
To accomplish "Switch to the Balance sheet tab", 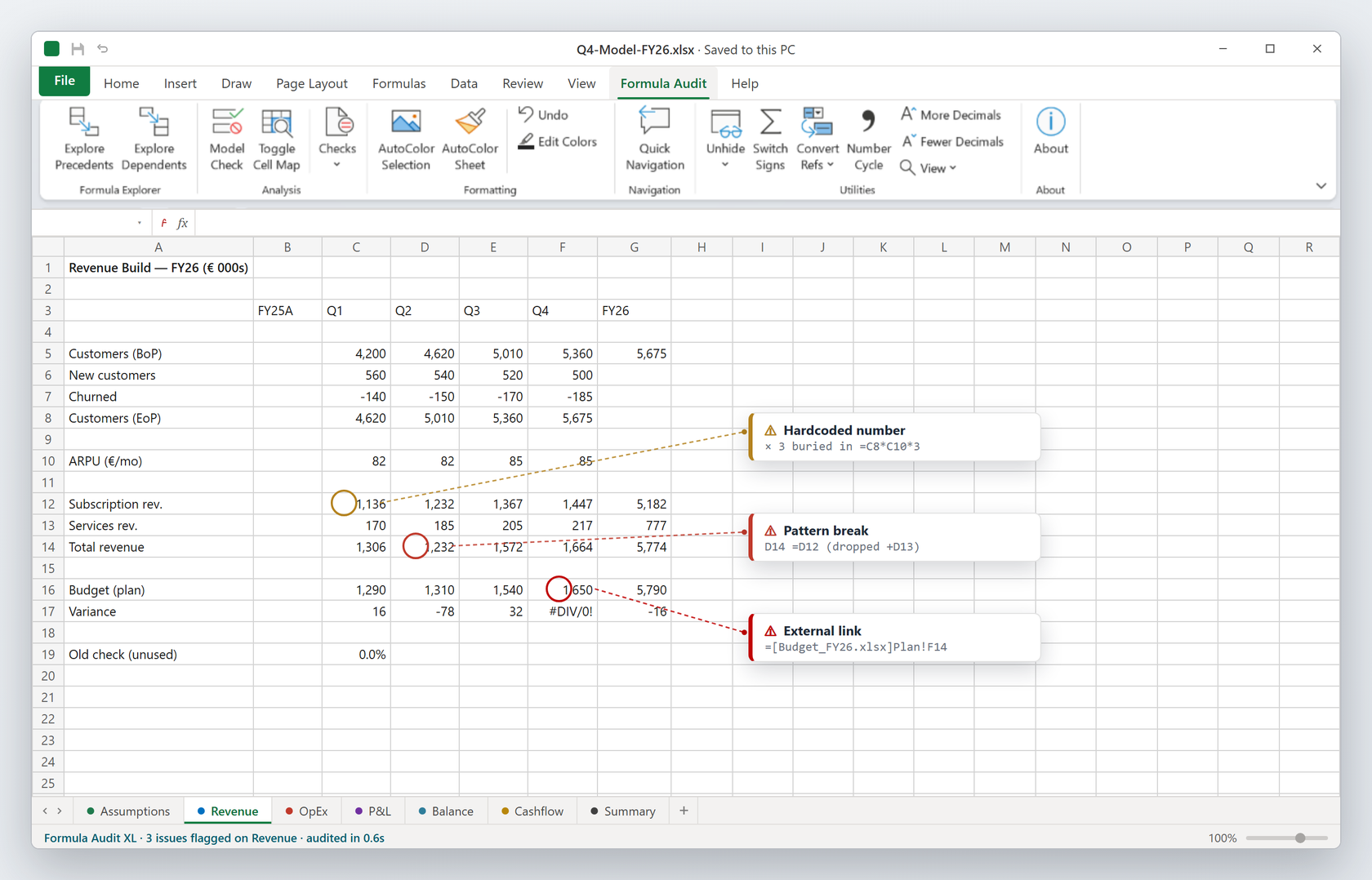I will point(446,811).
